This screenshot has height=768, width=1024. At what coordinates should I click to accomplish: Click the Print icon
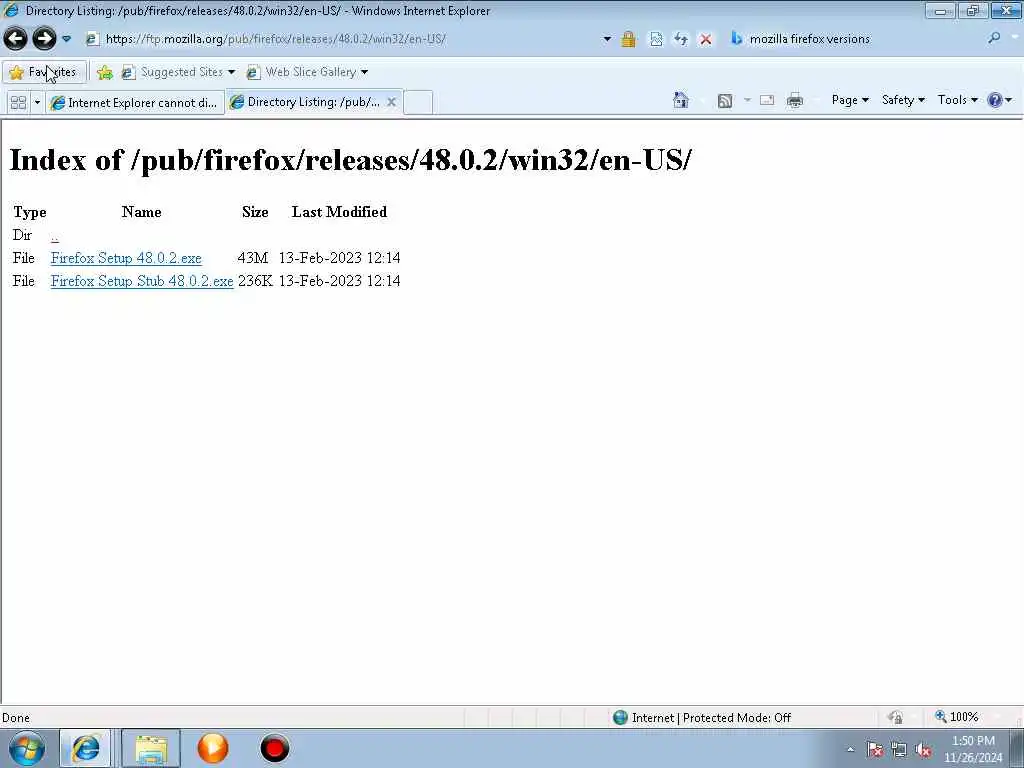click(x=795, y=101)
